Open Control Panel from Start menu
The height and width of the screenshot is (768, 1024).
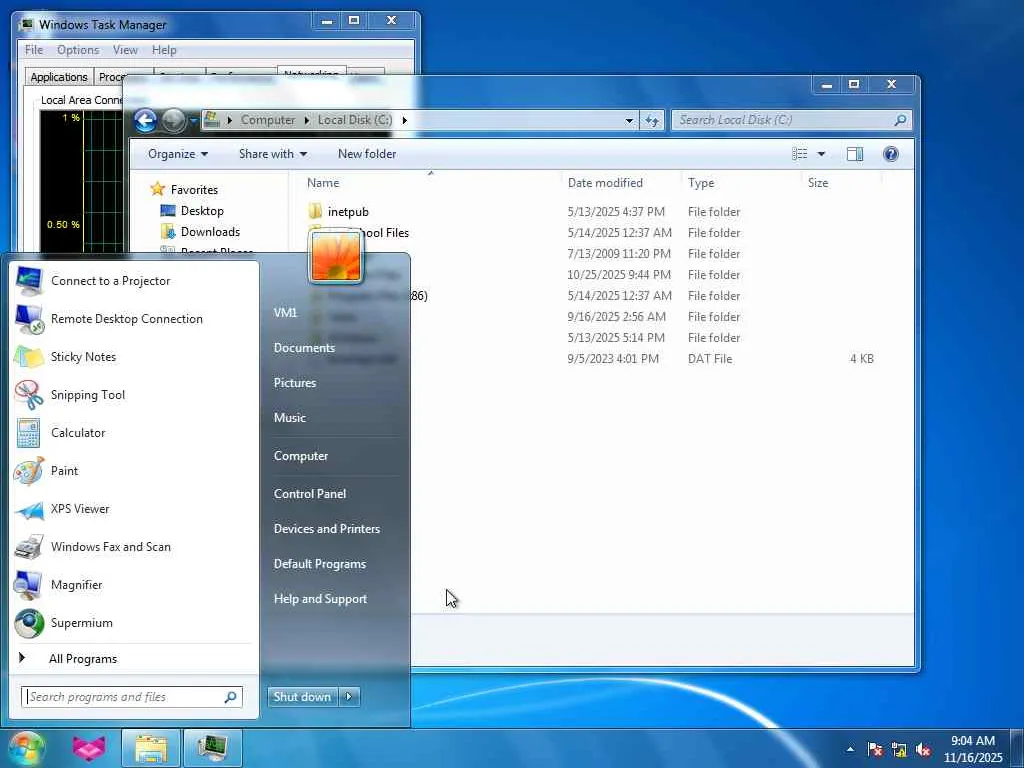point(310,494)
